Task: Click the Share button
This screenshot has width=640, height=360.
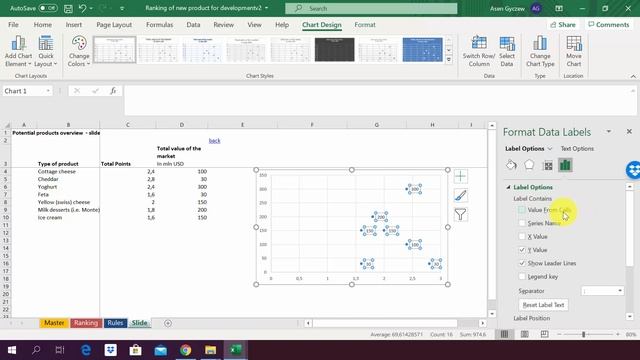Action: (x=563, y=24)
